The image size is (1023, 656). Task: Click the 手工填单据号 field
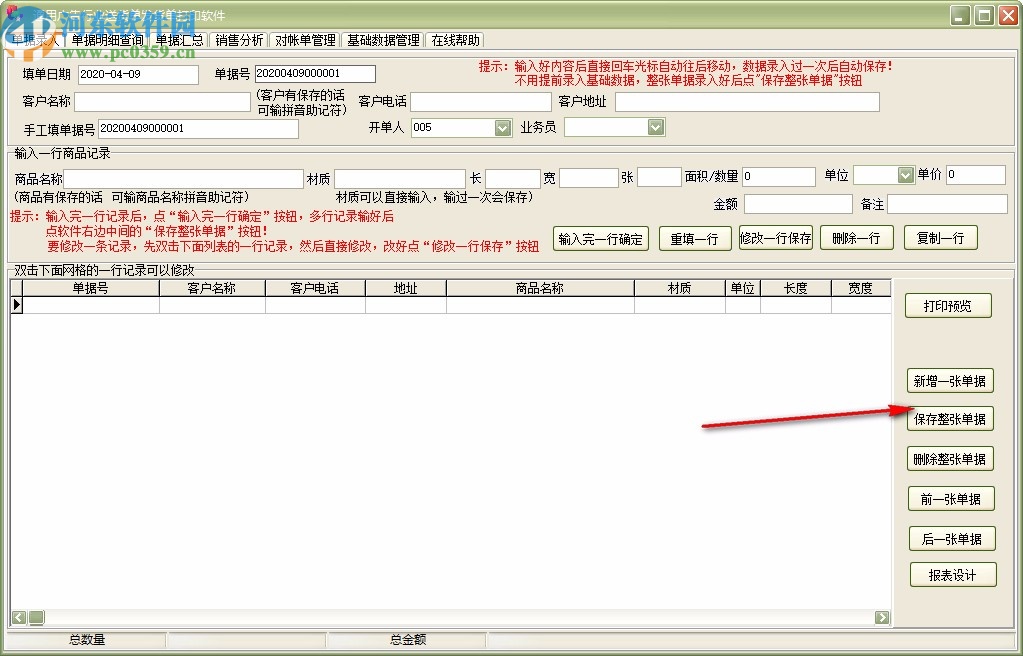click(x=198, y=129)
